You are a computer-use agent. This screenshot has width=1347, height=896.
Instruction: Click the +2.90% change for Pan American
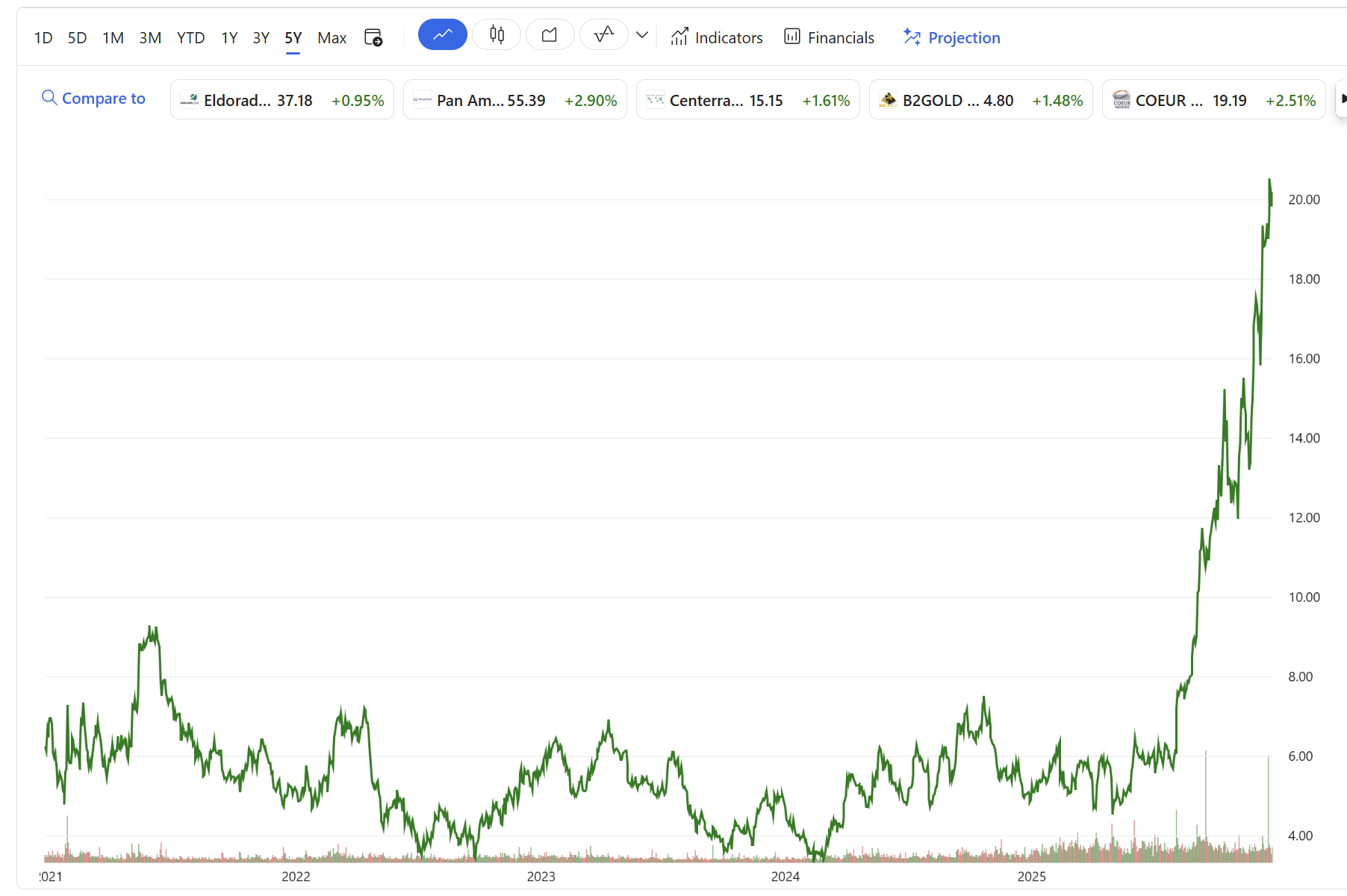click(x=591, y=101)
